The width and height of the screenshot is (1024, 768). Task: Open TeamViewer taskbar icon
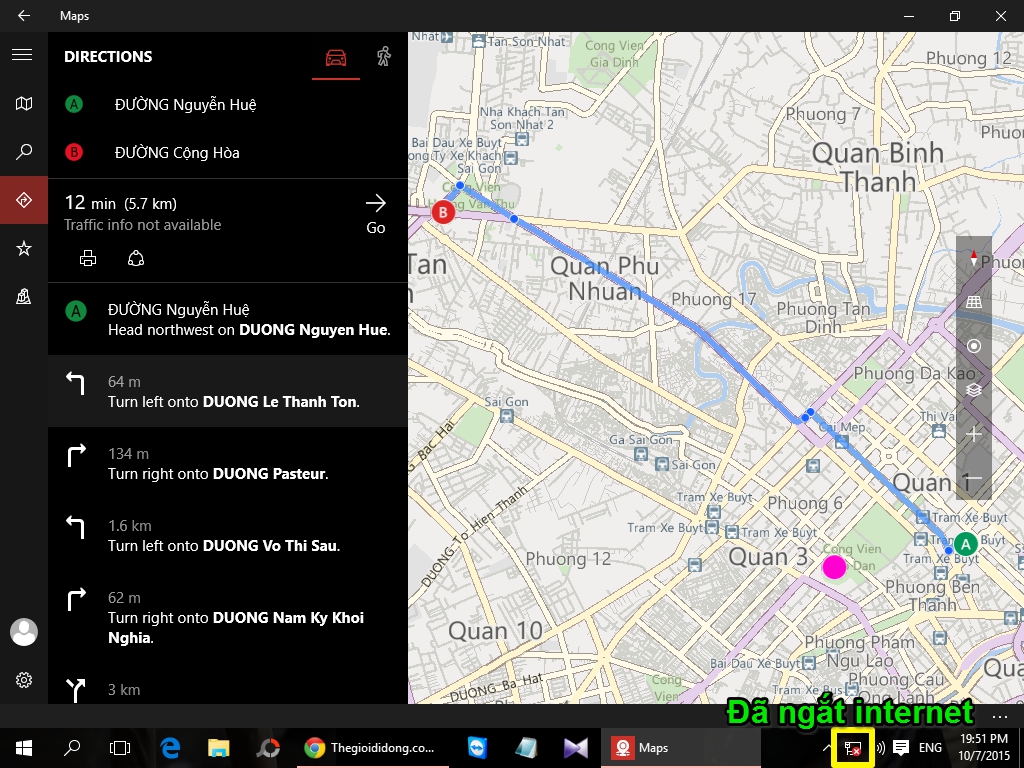(x=478, y=748)
